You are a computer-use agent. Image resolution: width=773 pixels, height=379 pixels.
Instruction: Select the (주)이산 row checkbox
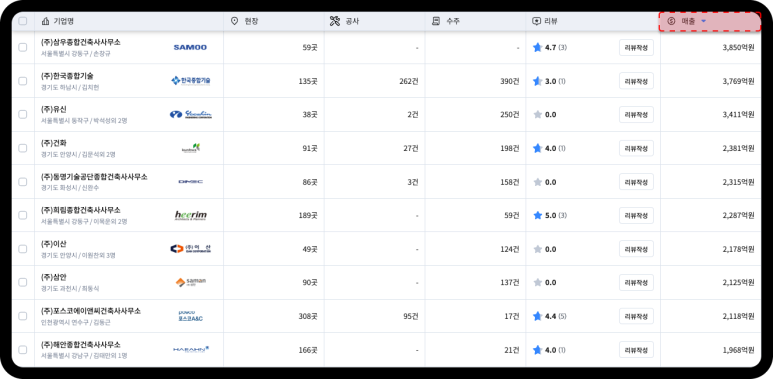(23, 249)
